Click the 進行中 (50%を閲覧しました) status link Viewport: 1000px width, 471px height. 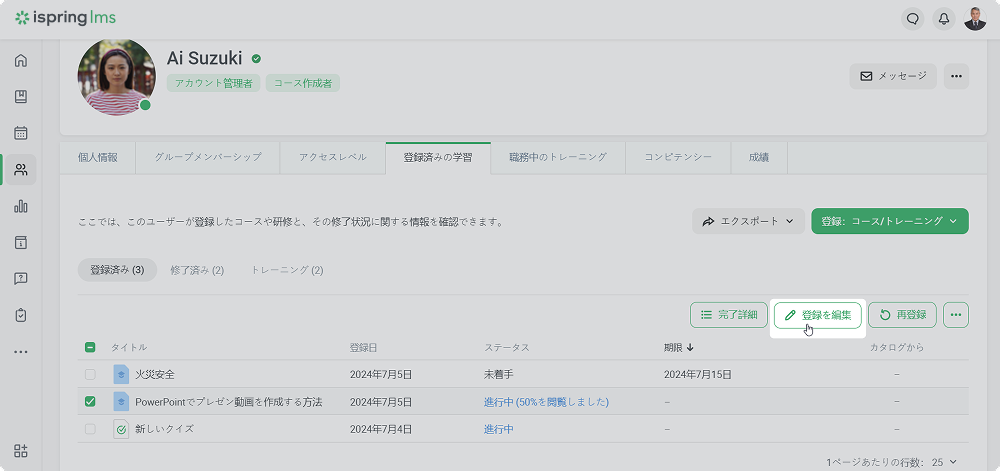[x=546, y=402]
